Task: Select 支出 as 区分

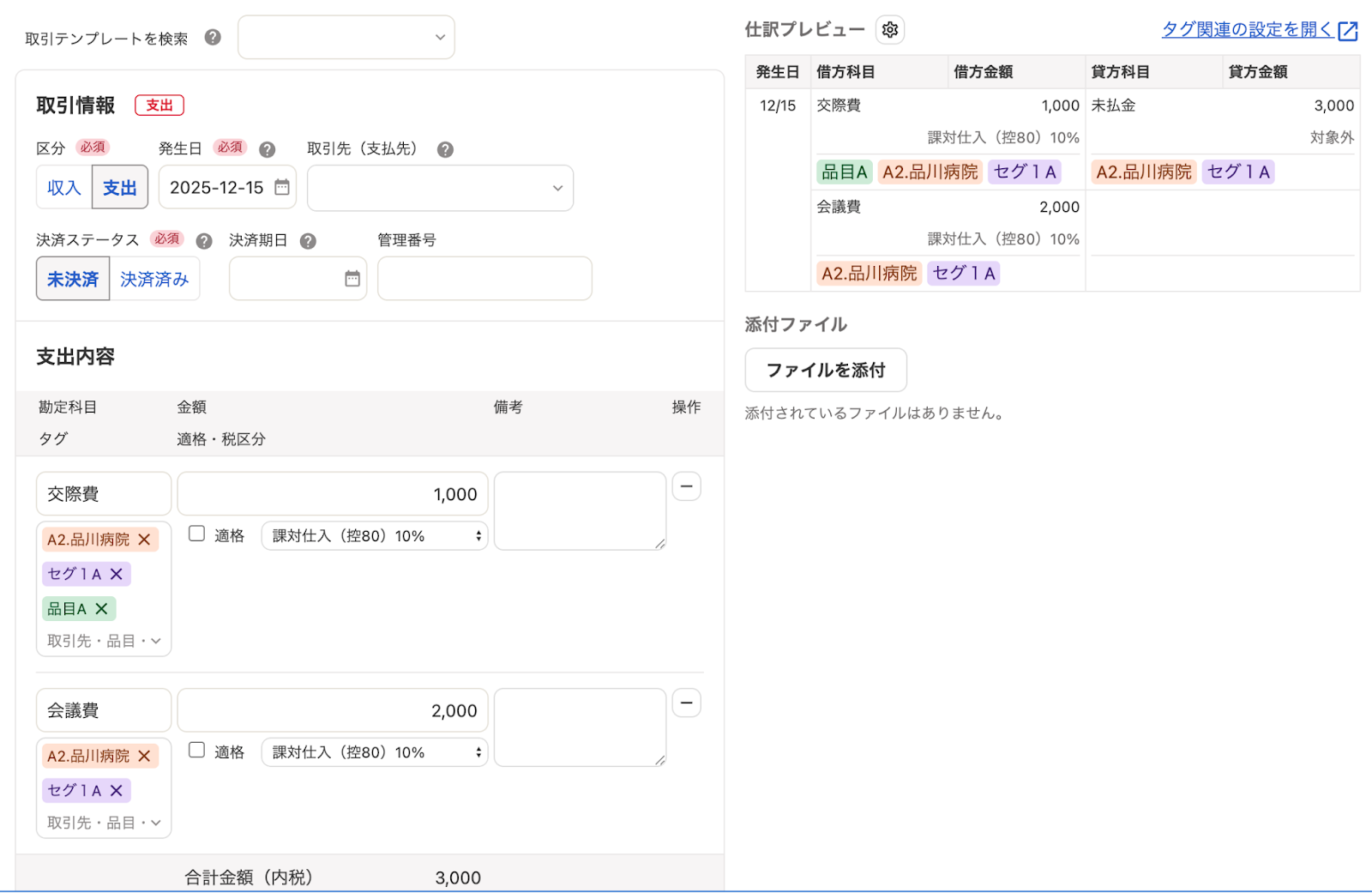Action: click(120, 187)
